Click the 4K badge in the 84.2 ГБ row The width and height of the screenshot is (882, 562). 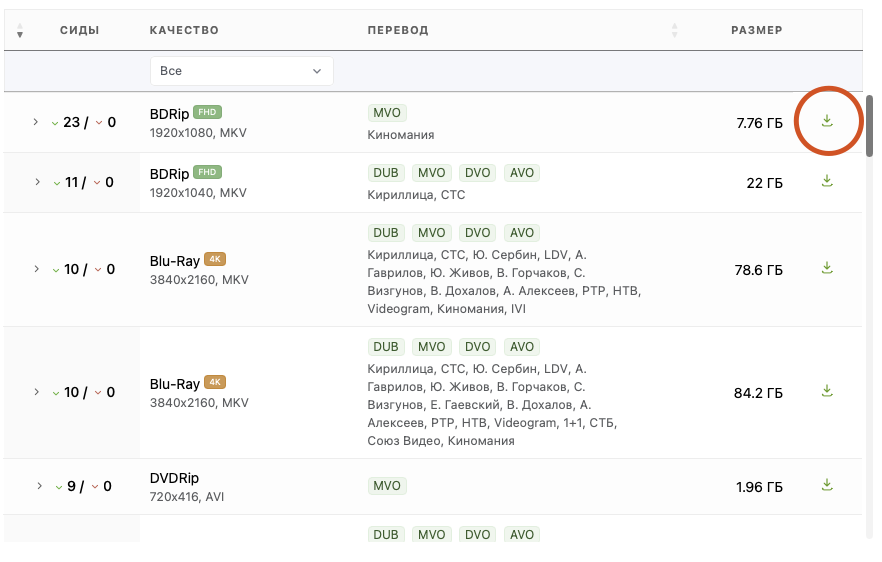[x=215, y=383]
